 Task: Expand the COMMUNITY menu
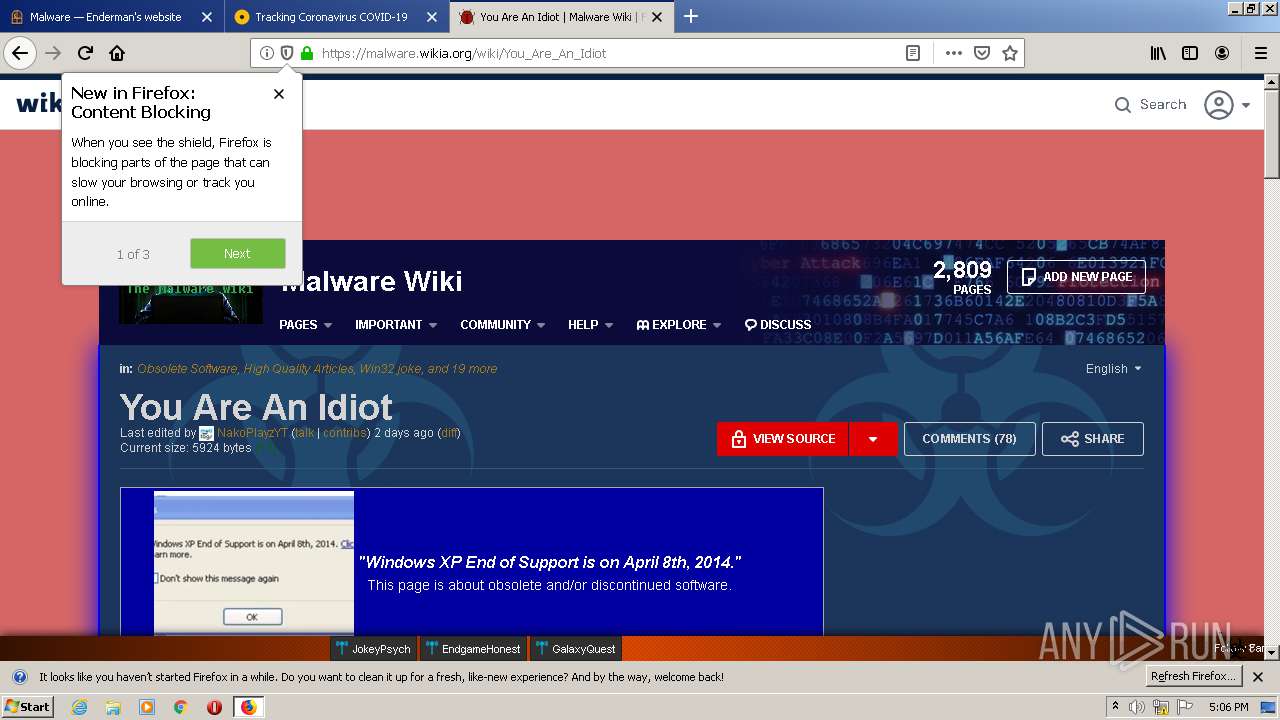[503, 325]
